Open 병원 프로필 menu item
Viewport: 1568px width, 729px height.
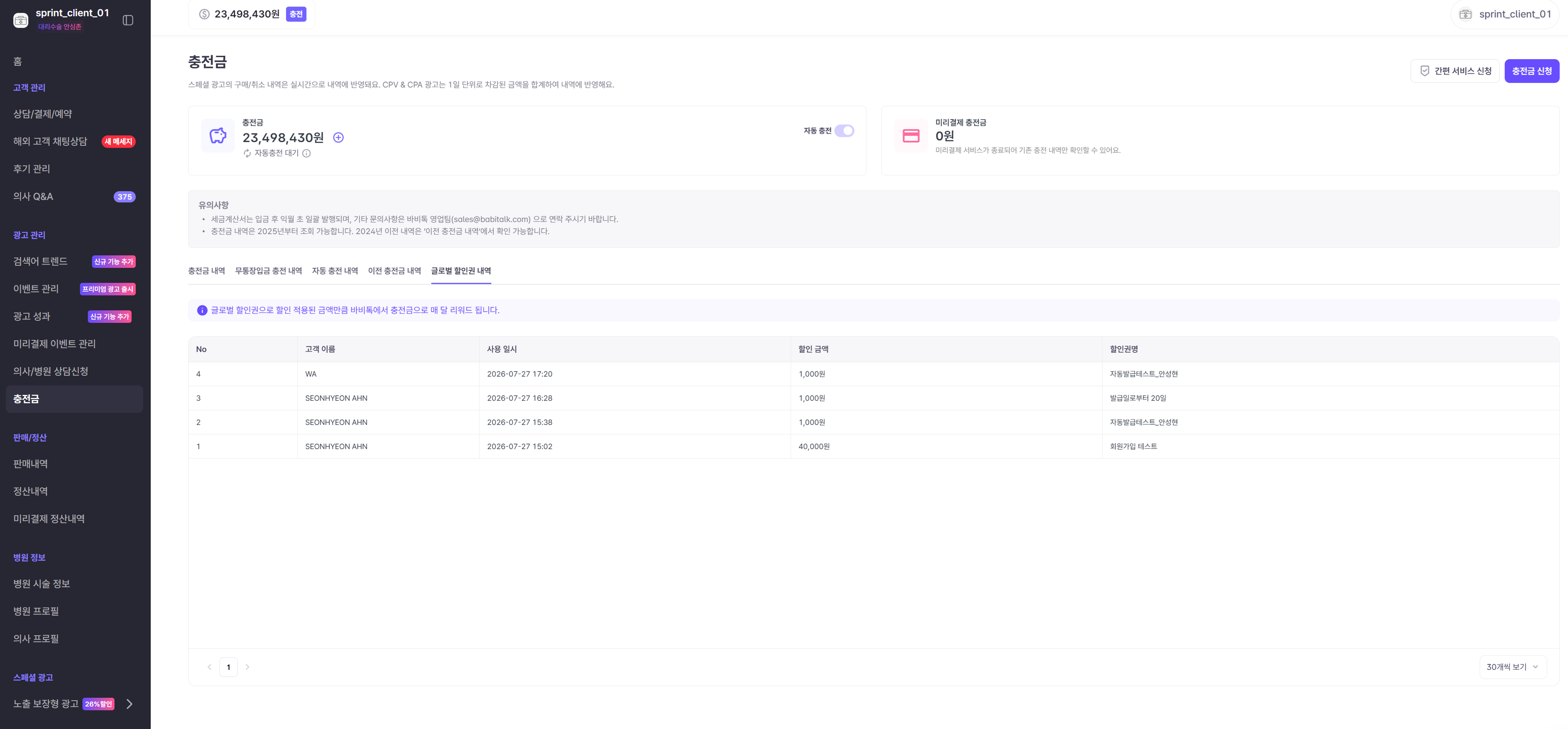[x=74, y=612]
